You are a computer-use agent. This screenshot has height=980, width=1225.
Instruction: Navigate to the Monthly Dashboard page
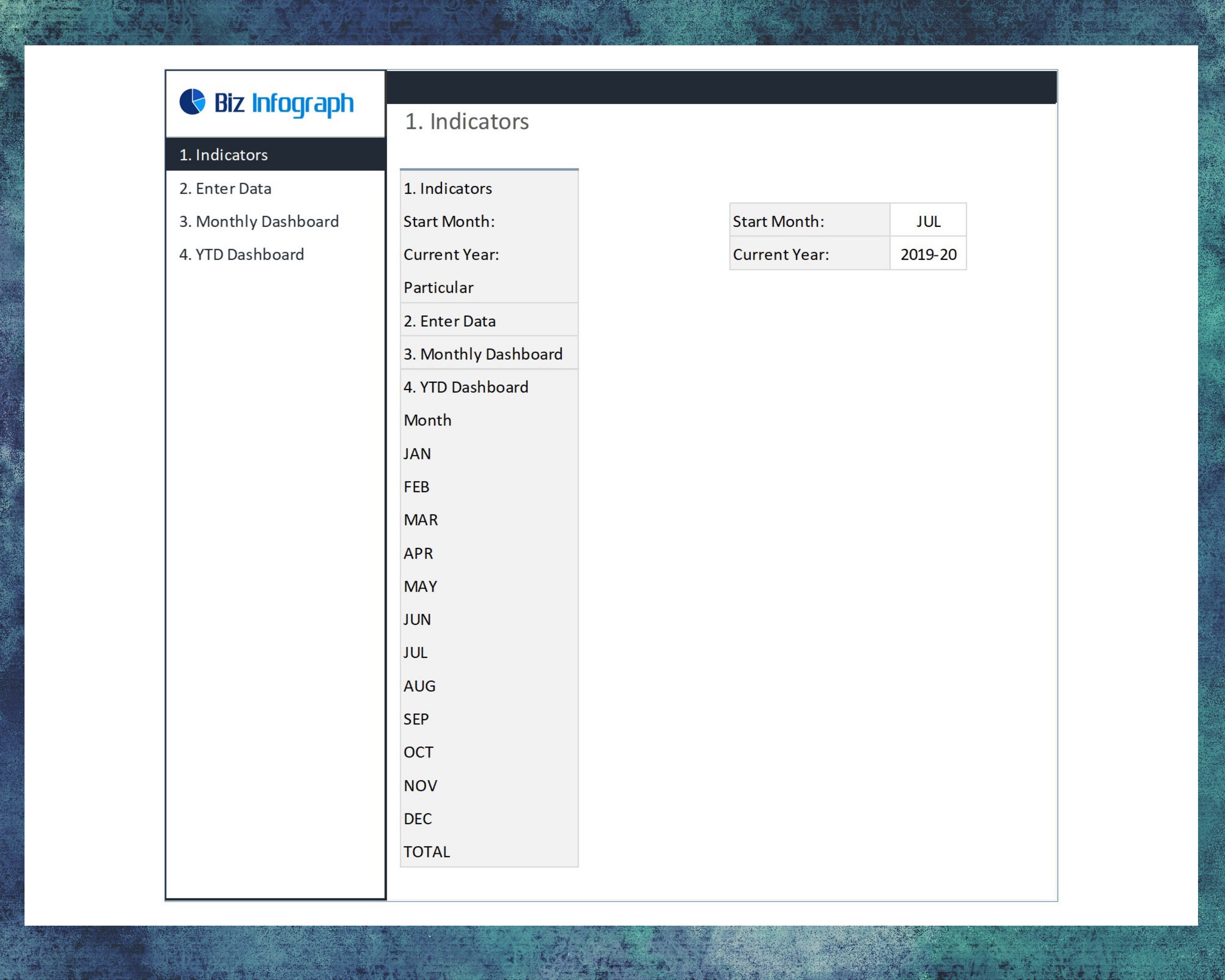(259, 221)
